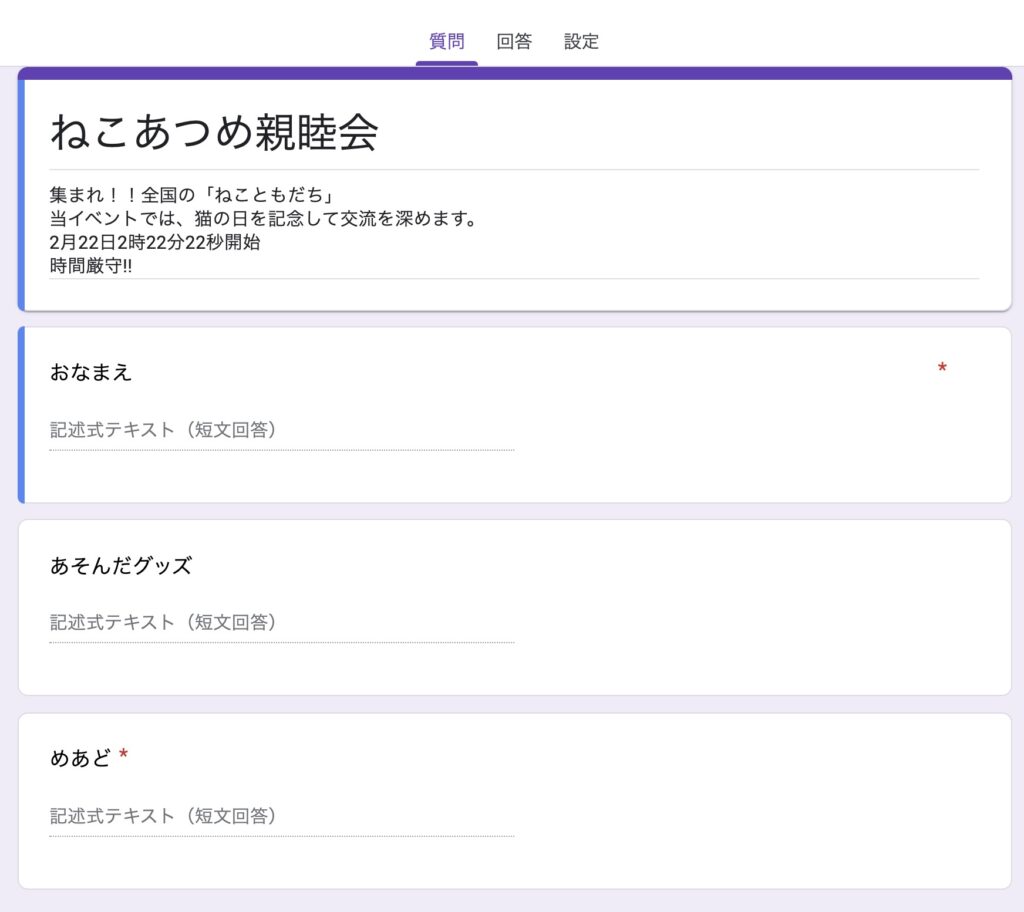
Task: Open the 回答 tab
Action: pos(514,41)
